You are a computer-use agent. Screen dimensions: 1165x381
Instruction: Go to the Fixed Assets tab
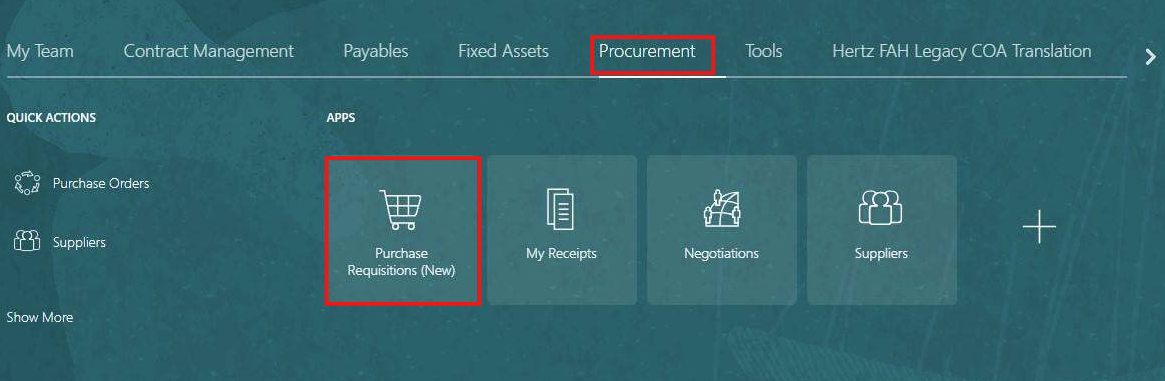(x=503, y=51)
